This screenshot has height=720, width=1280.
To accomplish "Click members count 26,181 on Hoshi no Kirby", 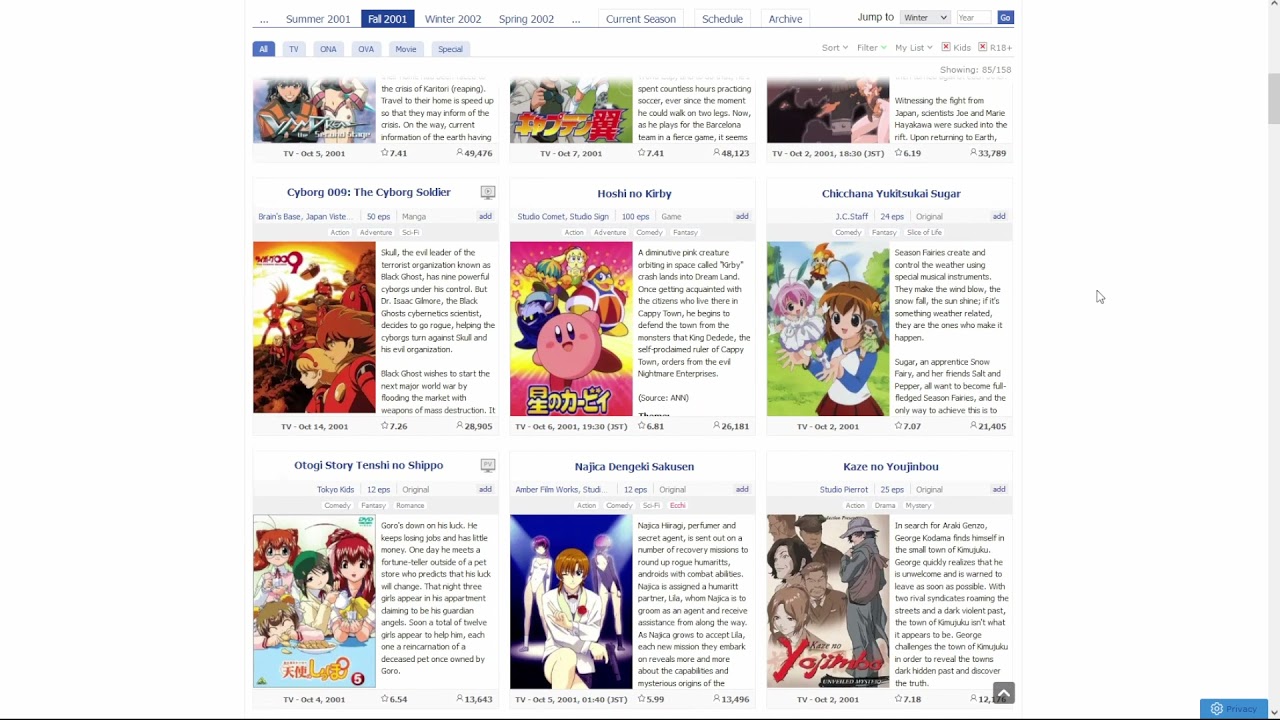I will [732, 426].
